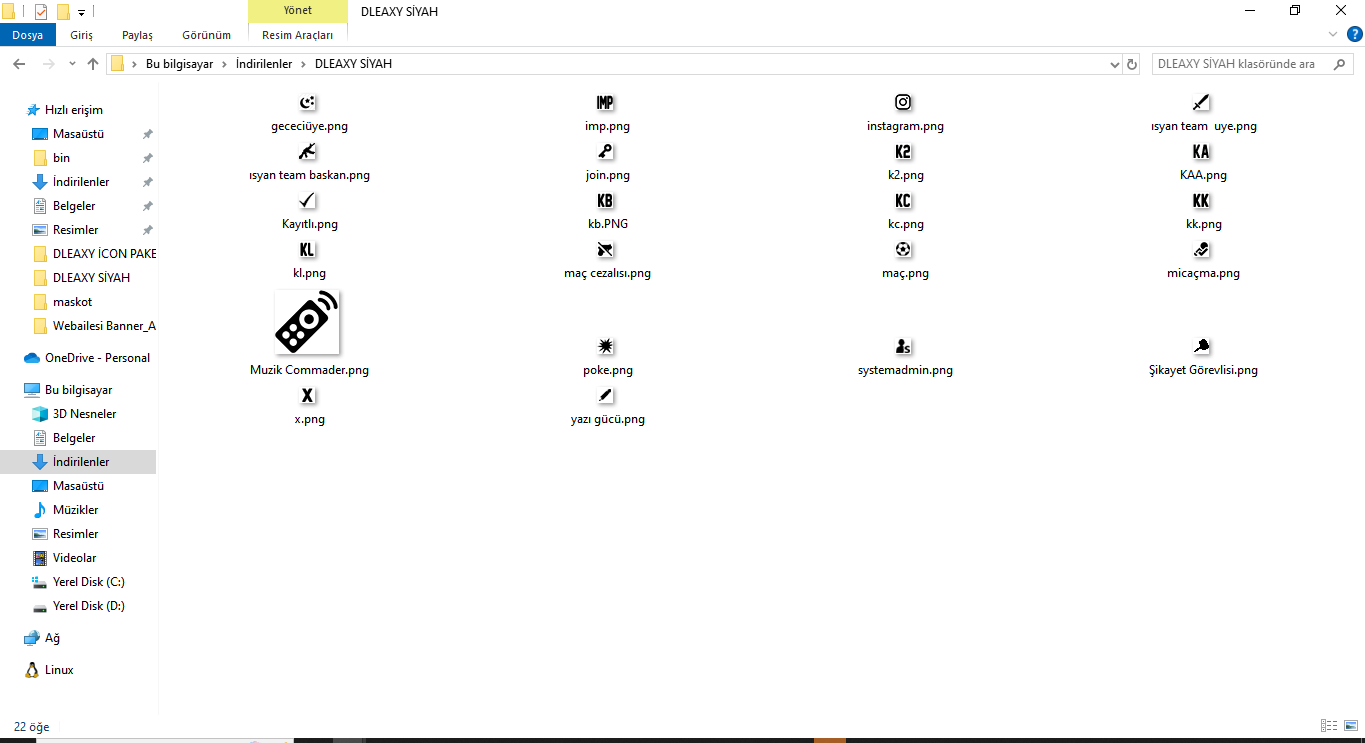This screenshot has width=1365, height=743.
Task: Select Bu bilgisayar in navigation pane
Action: pyautogui.click(x=78, y=390)
